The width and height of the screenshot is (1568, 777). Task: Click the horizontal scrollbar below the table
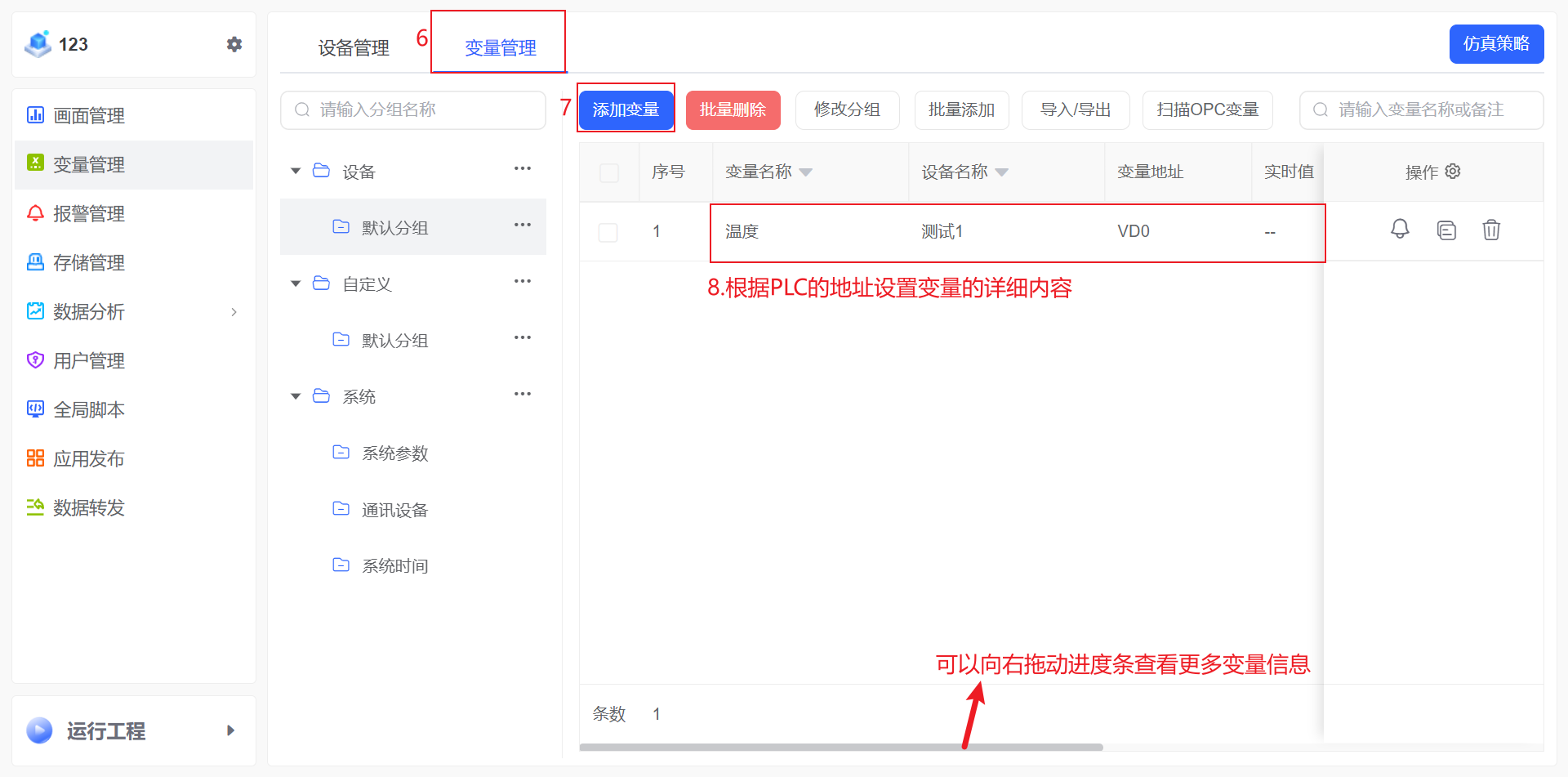pos(841,747)
